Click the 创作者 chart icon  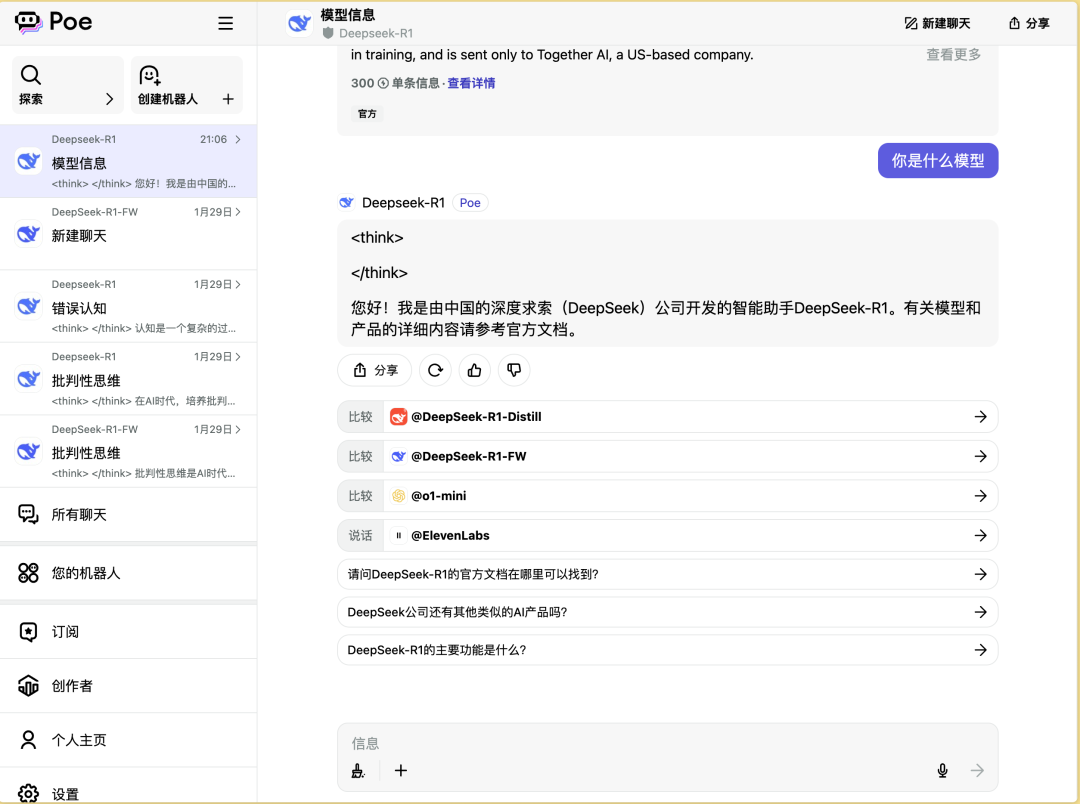coord(28,686)
